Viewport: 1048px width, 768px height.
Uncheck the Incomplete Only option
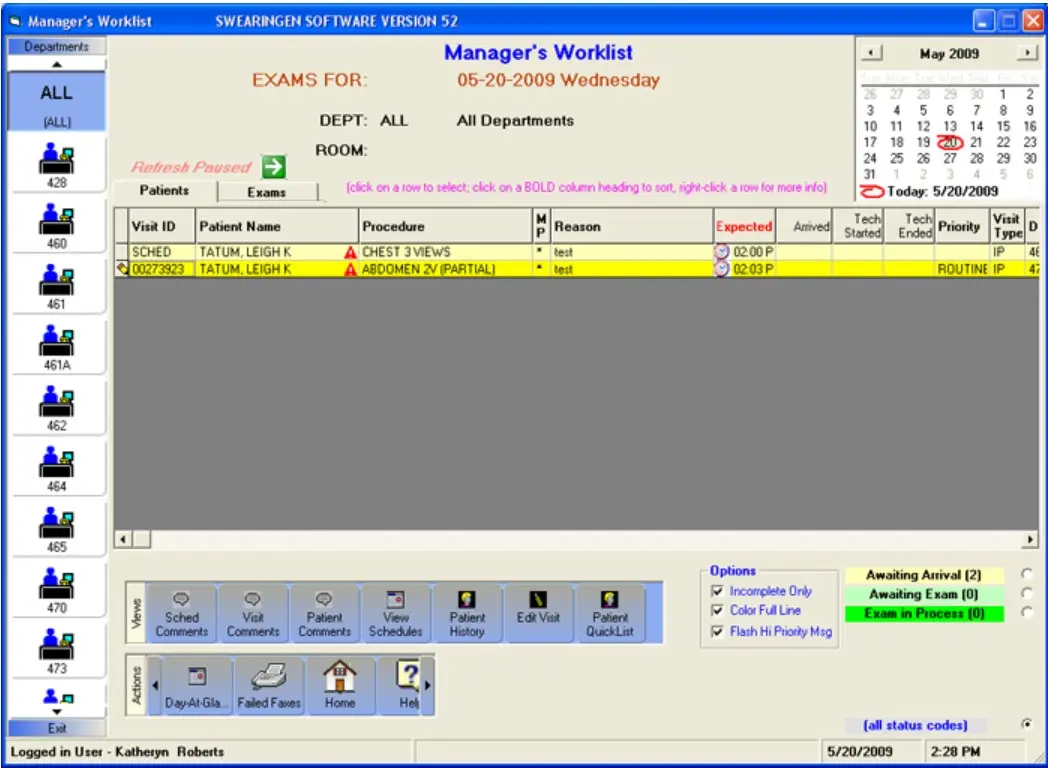[716, 590]
